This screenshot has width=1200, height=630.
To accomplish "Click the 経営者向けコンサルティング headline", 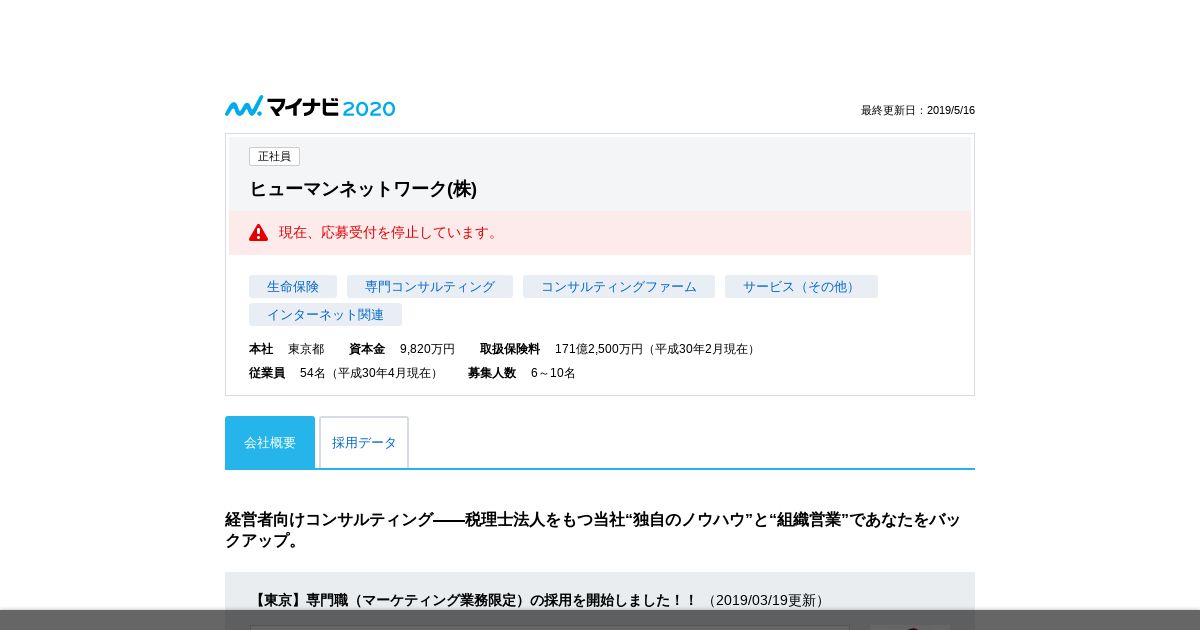I will 593,530.
